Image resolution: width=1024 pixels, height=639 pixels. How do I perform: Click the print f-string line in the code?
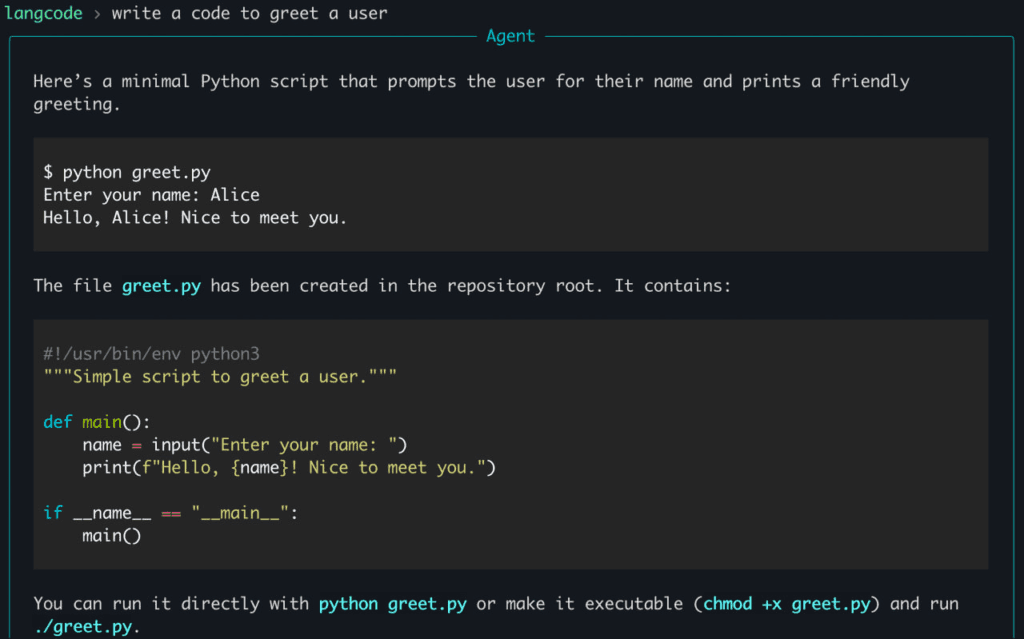click(x=289, y=467)
